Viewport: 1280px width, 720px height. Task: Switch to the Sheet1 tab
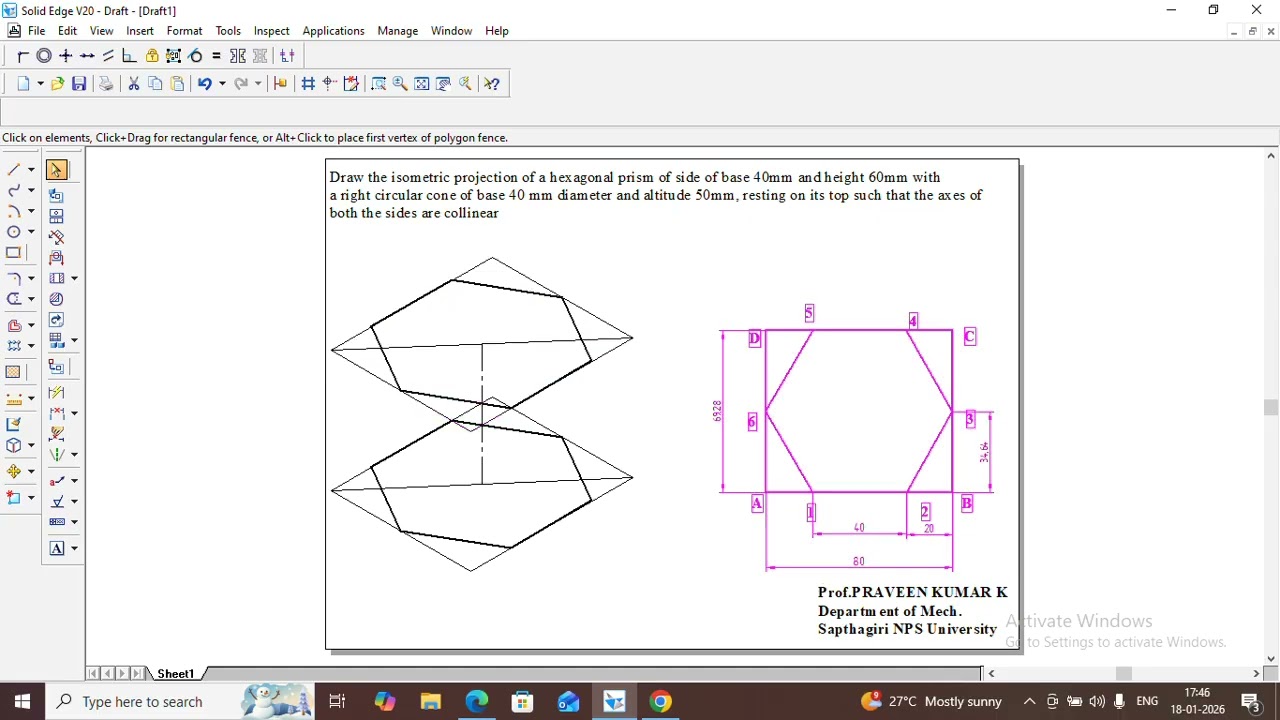coord(175,674)
